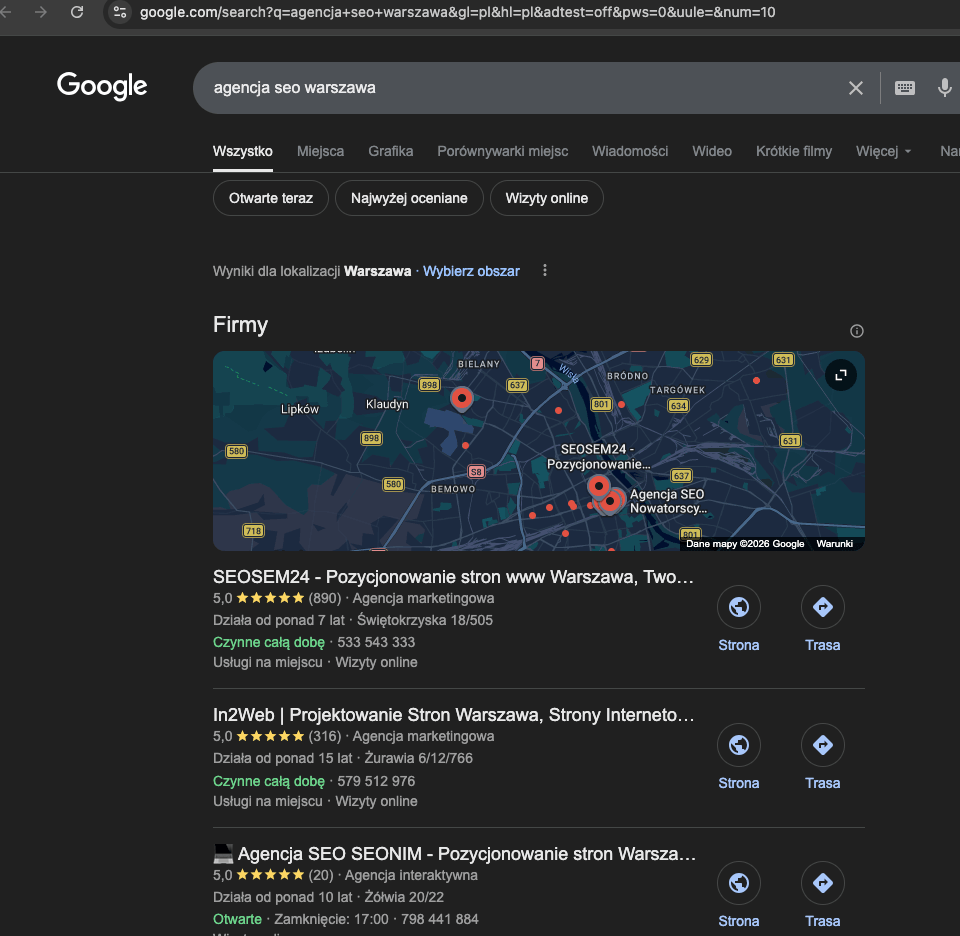Open In2Web business listing title
The height and width of the screenshot is (936, 960).
pos(454,715)
